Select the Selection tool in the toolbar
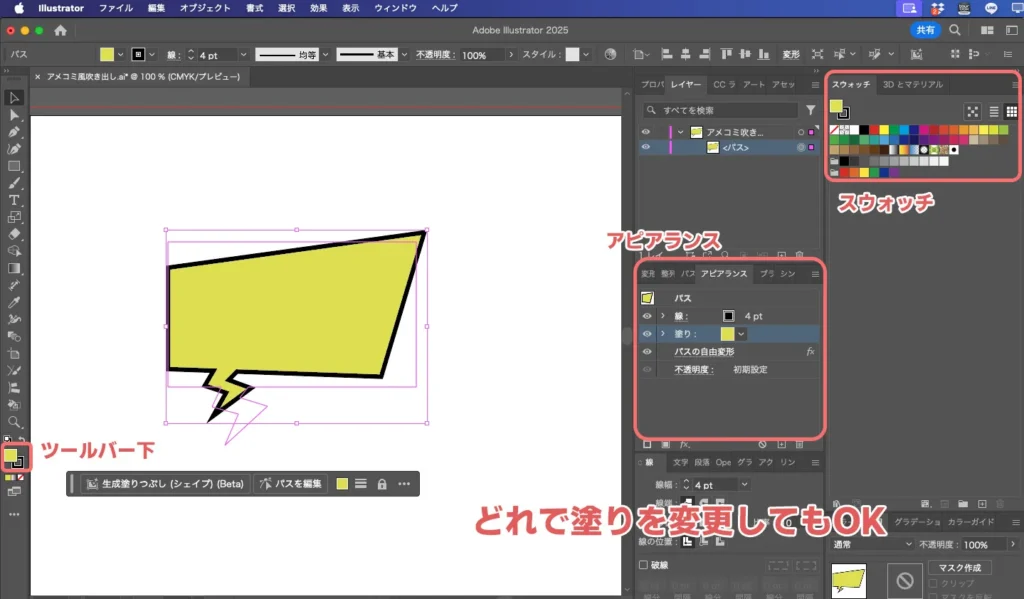Image resolution: width=1024 pixels, height=599 pixels. click(14, 95)
